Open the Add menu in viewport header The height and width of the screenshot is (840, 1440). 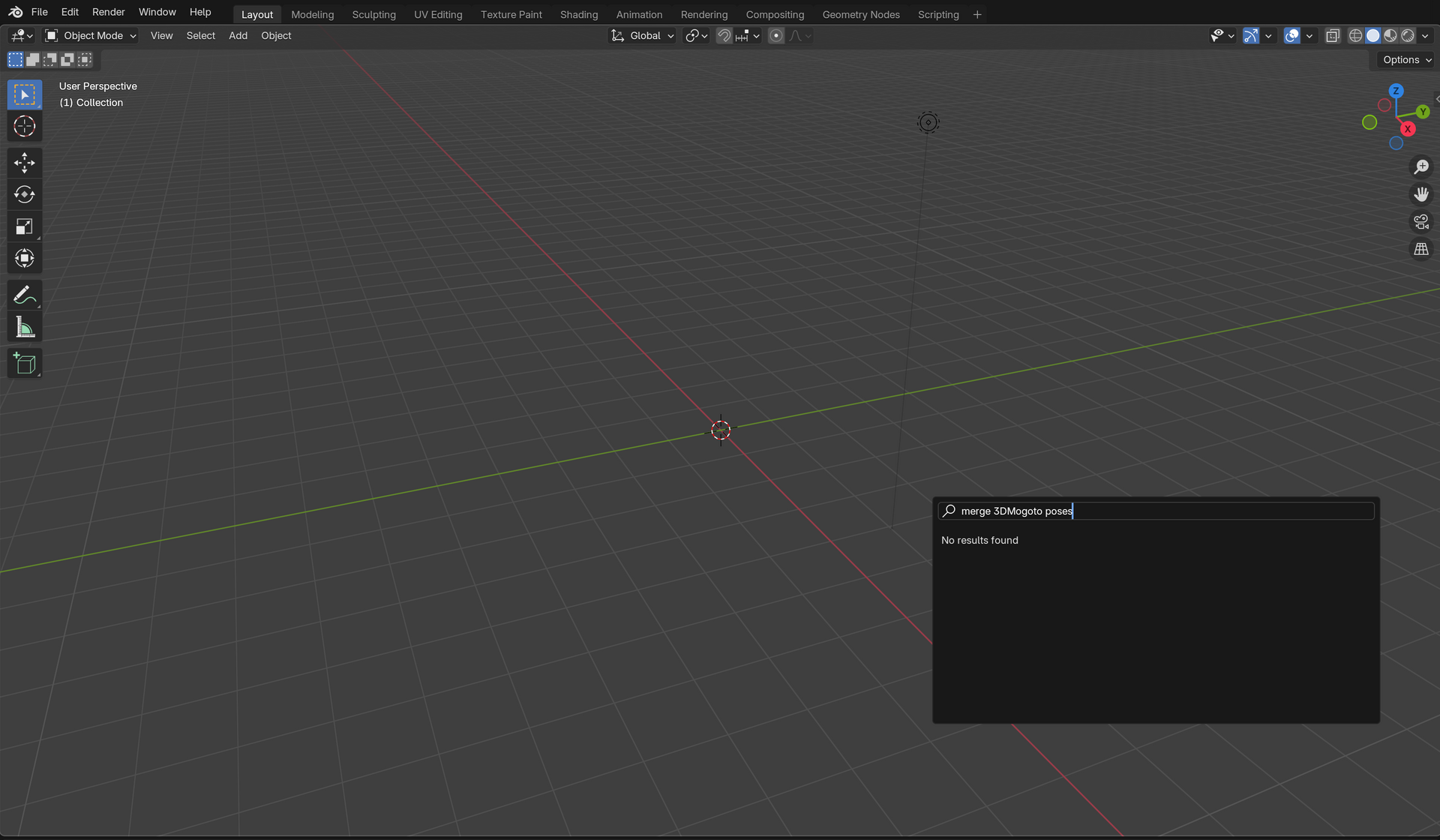[238, 36]
